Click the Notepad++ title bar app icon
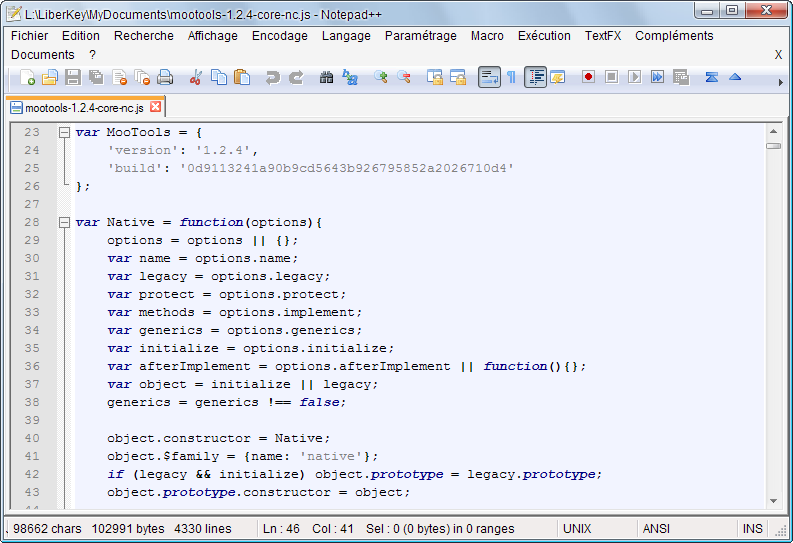Viewport: 793px width, 543px height. [14, 13]
